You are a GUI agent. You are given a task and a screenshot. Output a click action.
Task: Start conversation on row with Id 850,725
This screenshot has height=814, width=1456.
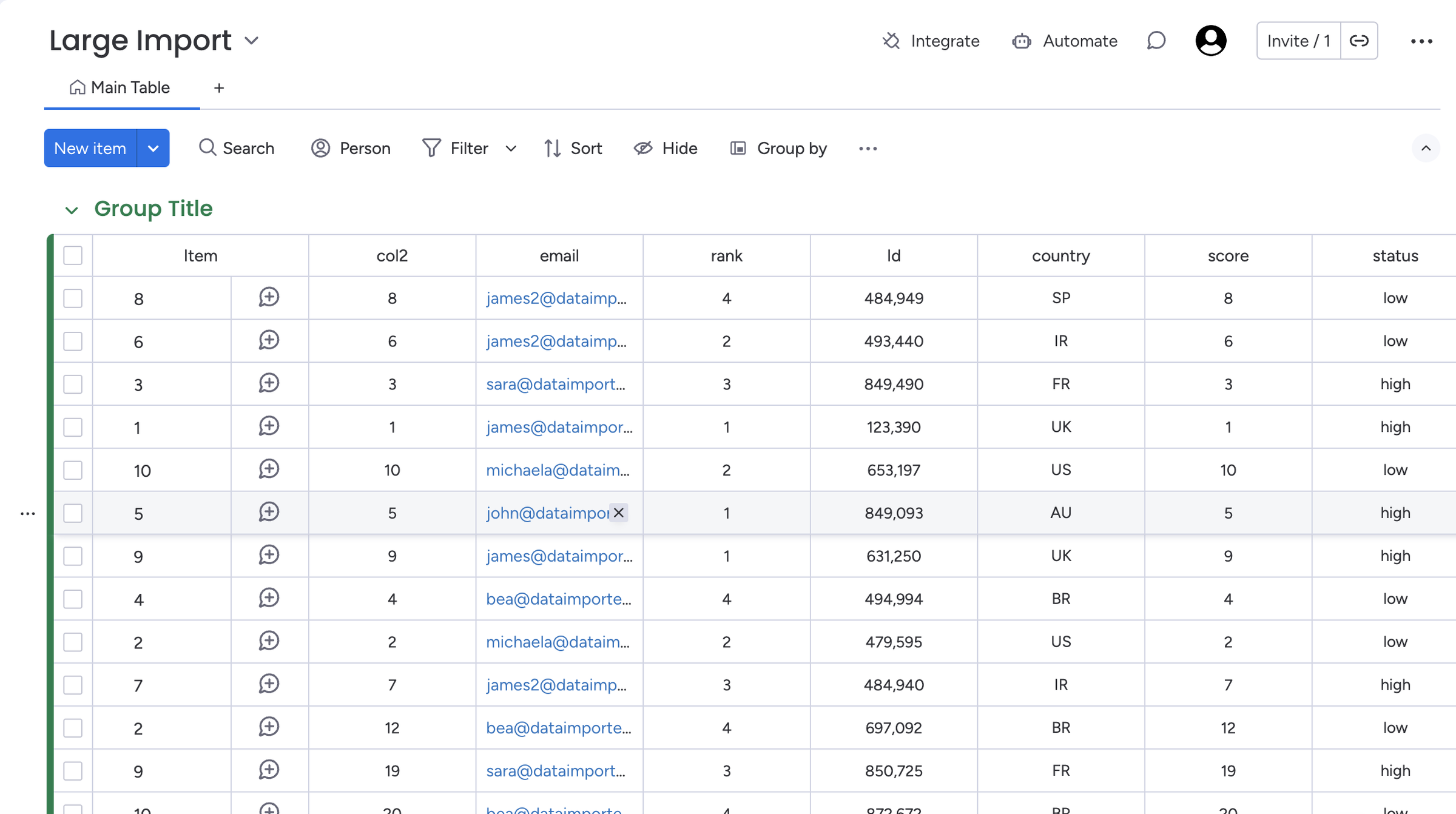click(269, 770)
